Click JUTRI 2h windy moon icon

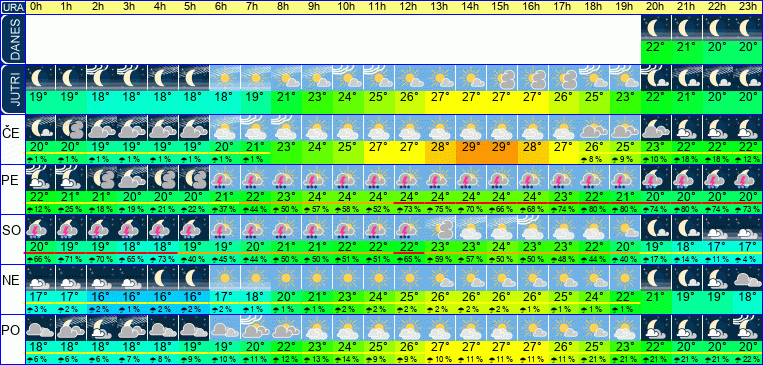[102, 78]
